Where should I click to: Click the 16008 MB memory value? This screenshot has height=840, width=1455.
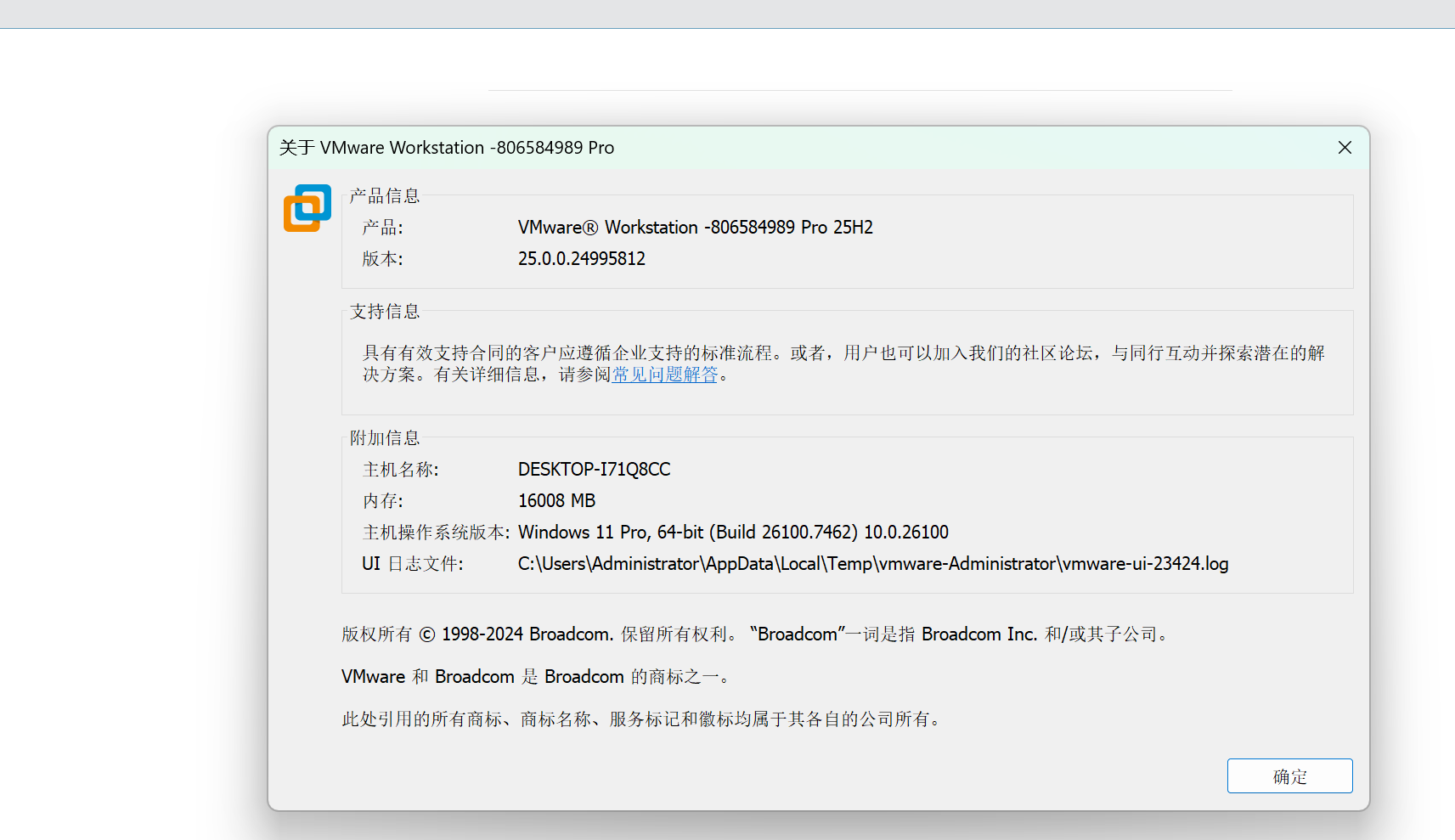pyautogui.click(x=556, y=500)
